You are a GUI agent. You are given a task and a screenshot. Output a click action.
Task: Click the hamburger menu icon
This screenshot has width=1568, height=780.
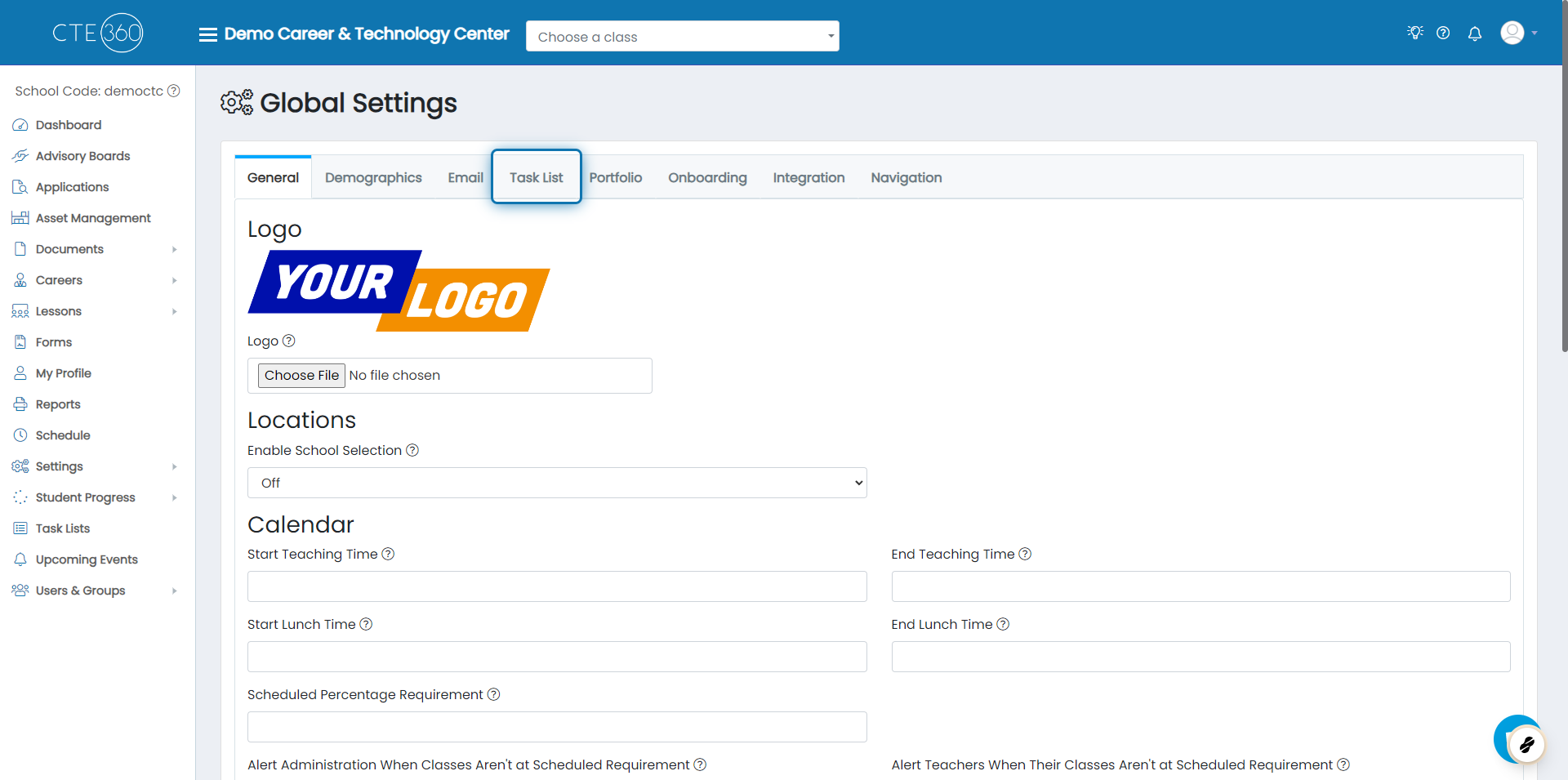pyautogui.click(x=207, y=34)
